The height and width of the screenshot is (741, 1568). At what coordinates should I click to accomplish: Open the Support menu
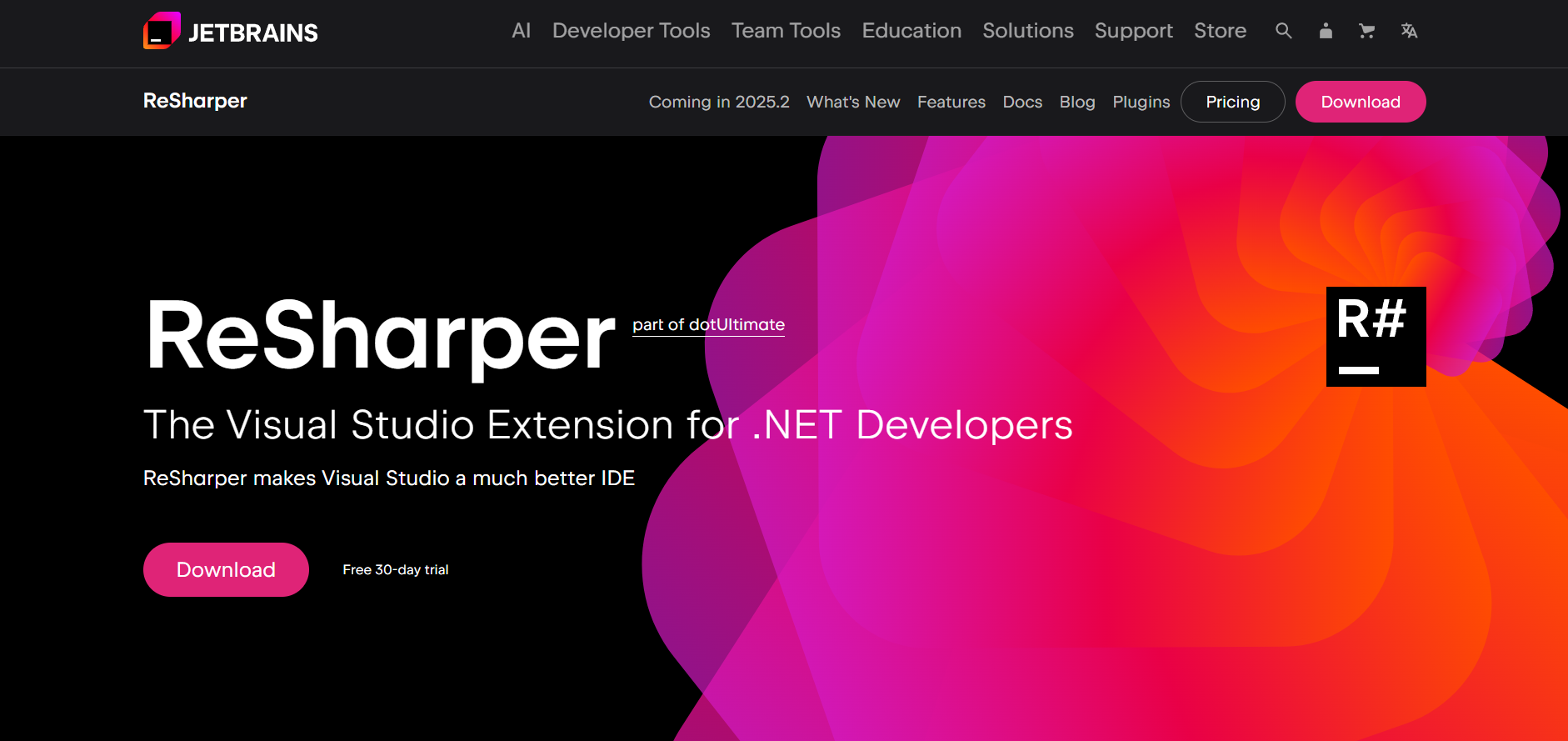point(1134,31)
